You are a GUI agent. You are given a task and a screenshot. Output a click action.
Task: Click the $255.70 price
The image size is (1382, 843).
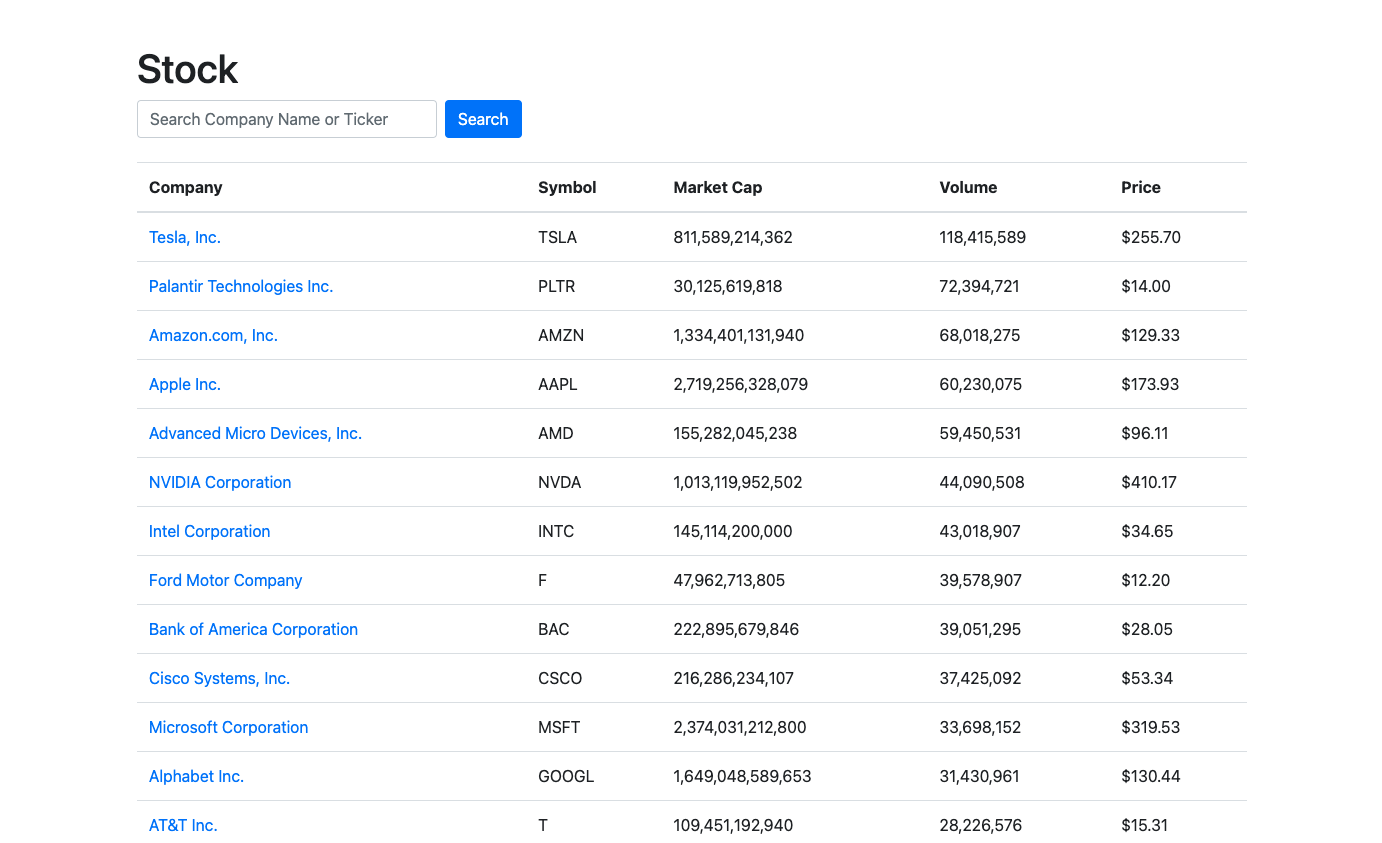[x=1151, y=237]
